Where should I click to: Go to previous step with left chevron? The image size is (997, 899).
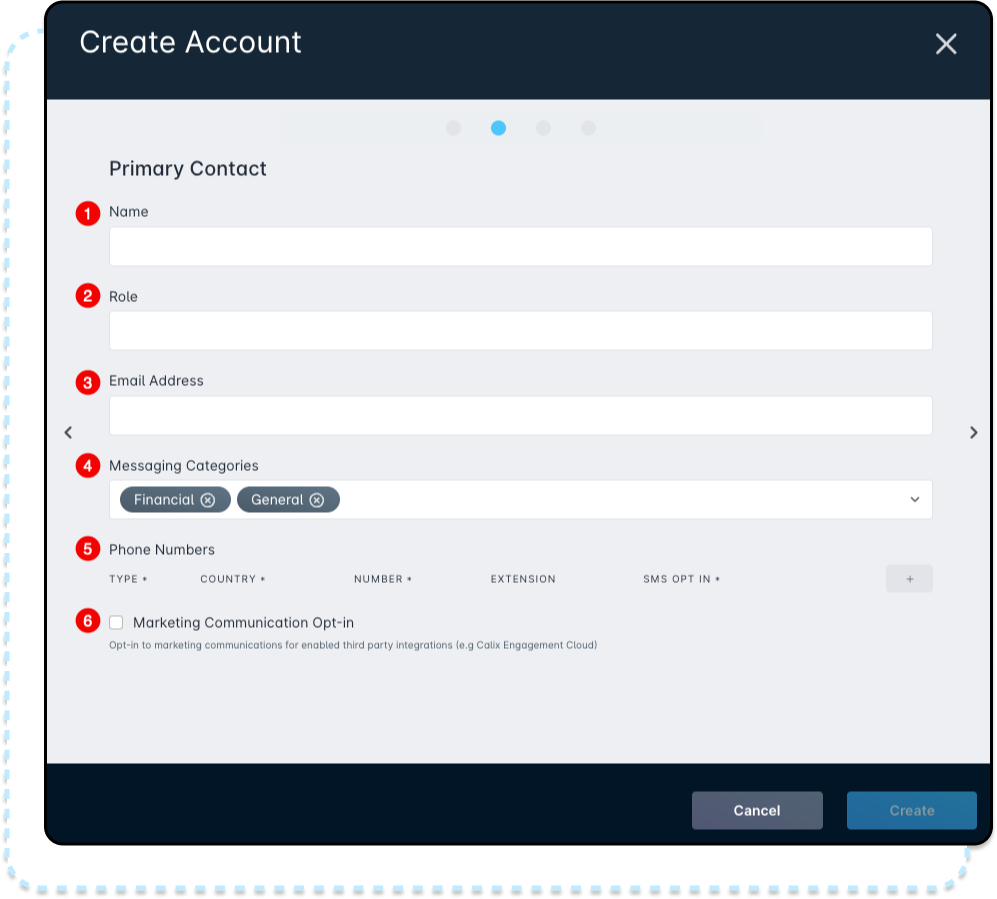coord(68,432)
